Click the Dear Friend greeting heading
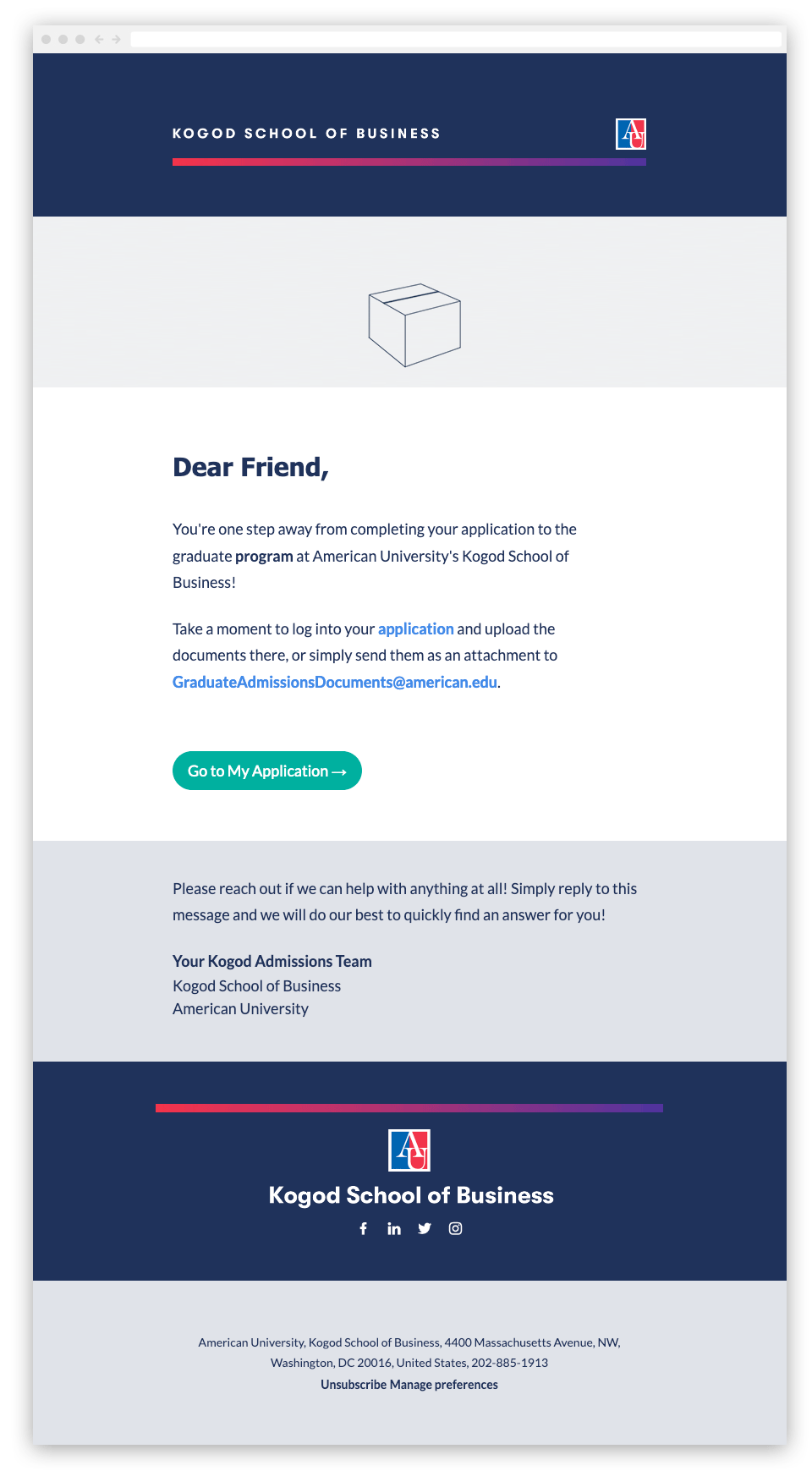The width and height of the screenshot is (812, 1471). click(250, 467)
